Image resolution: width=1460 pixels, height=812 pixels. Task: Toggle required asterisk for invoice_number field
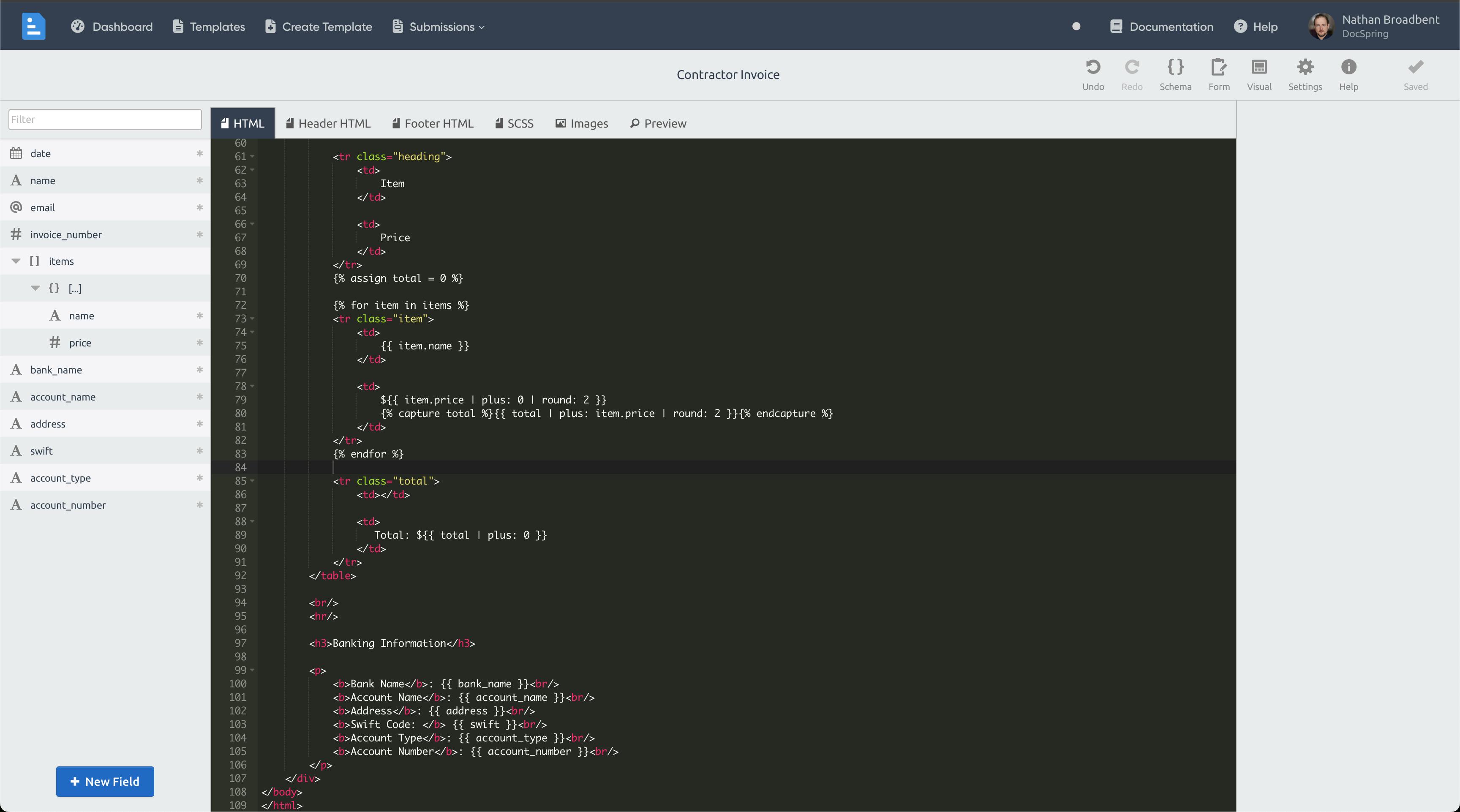point(199,234)
